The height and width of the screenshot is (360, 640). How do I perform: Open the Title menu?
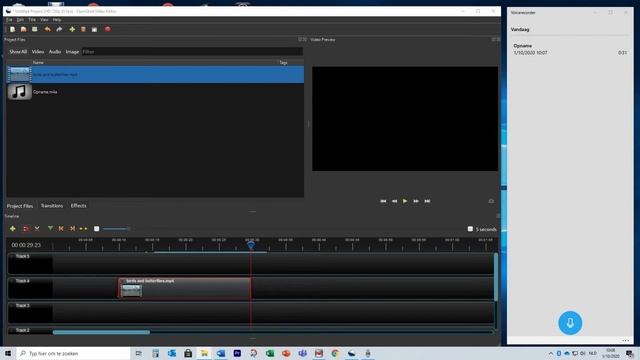pyautogui.click(x=32, y=20)
